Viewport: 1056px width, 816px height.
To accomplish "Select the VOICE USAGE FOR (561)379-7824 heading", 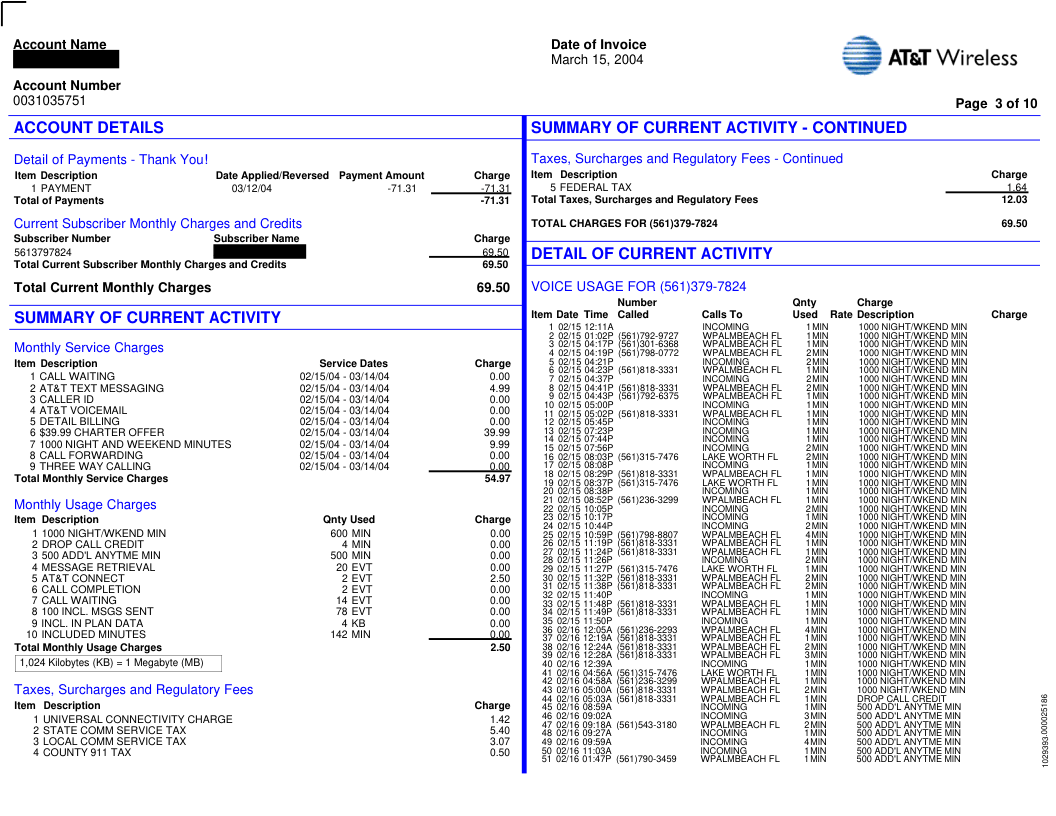I will 638,287.
